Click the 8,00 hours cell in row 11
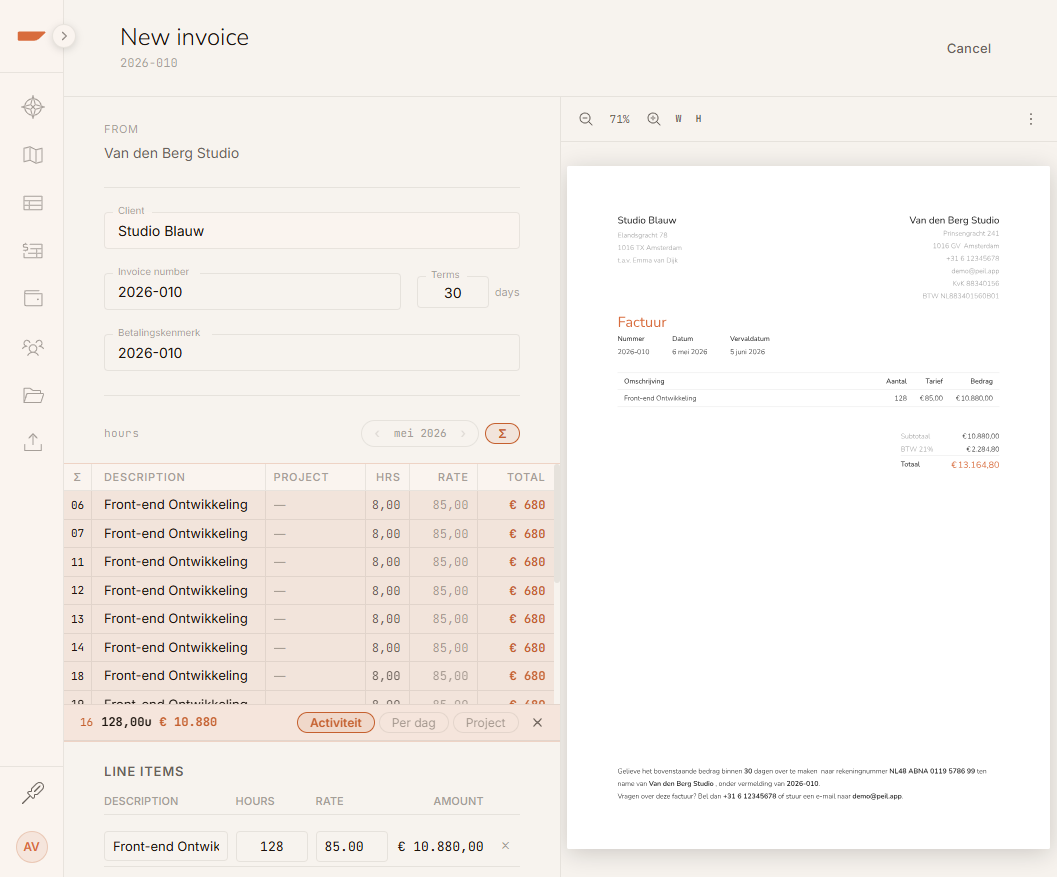This screenshot has width=1057, height=877. click(x=386, y=562)
